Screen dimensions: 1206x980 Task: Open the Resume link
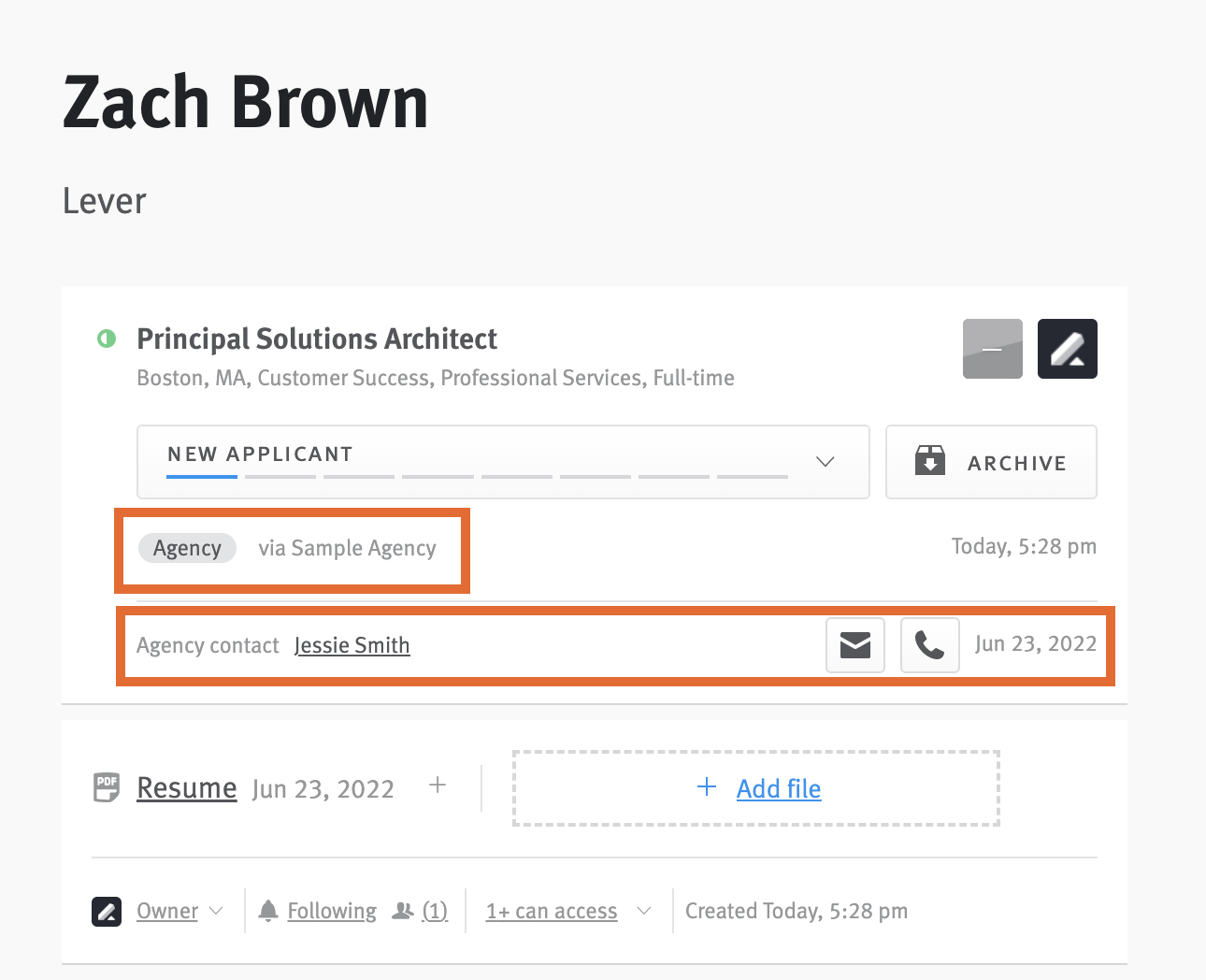point(187,788)
